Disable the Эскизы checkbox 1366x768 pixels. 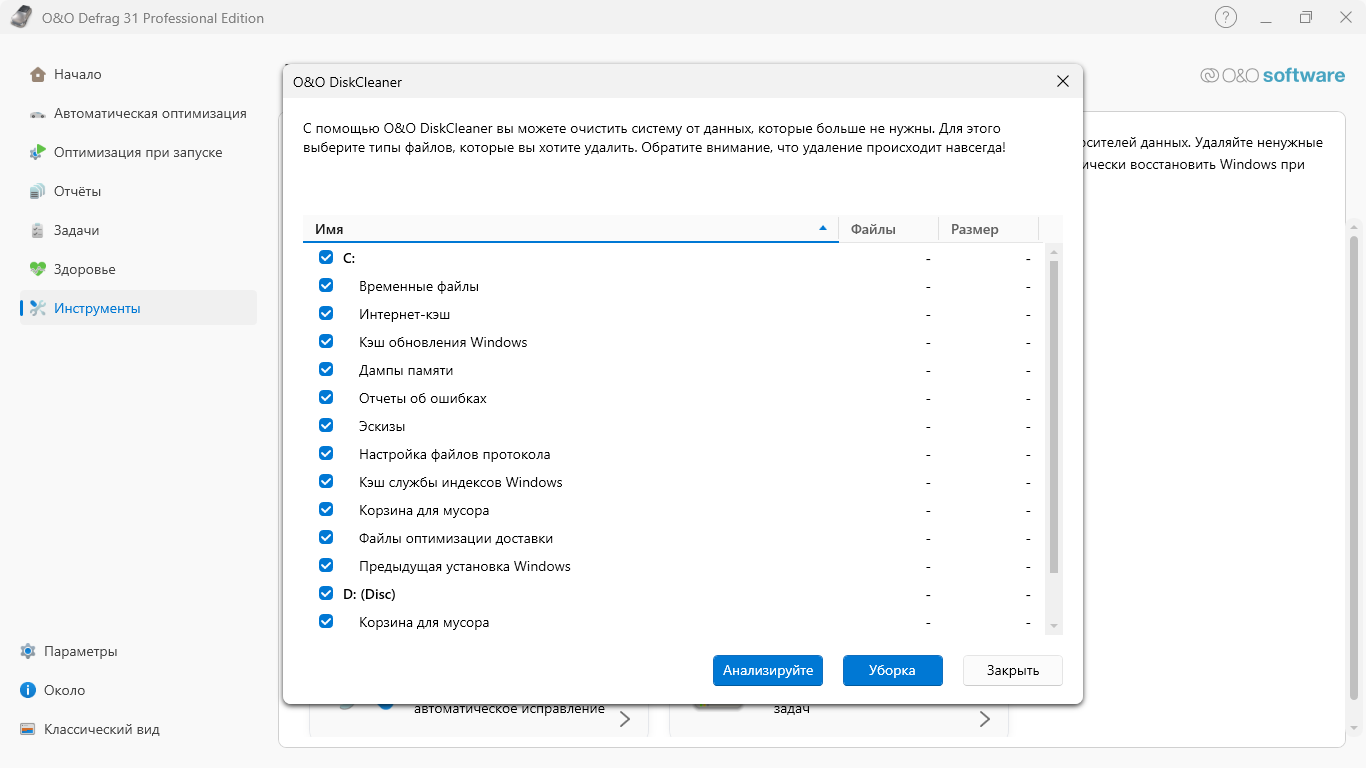(x=326, y=425)
